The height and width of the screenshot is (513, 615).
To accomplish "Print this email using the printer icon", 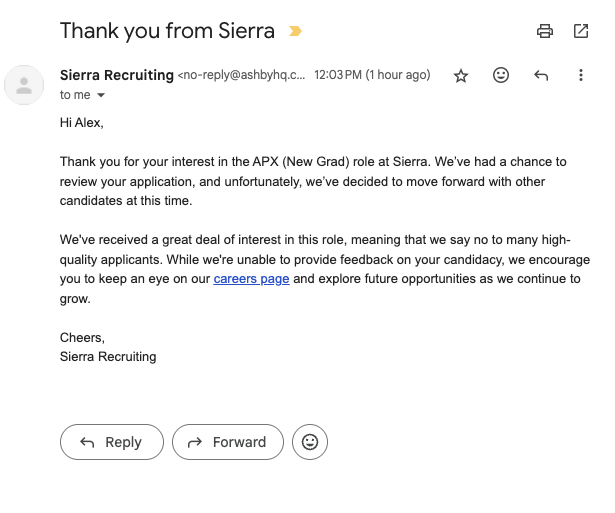I will click(545, 31).
